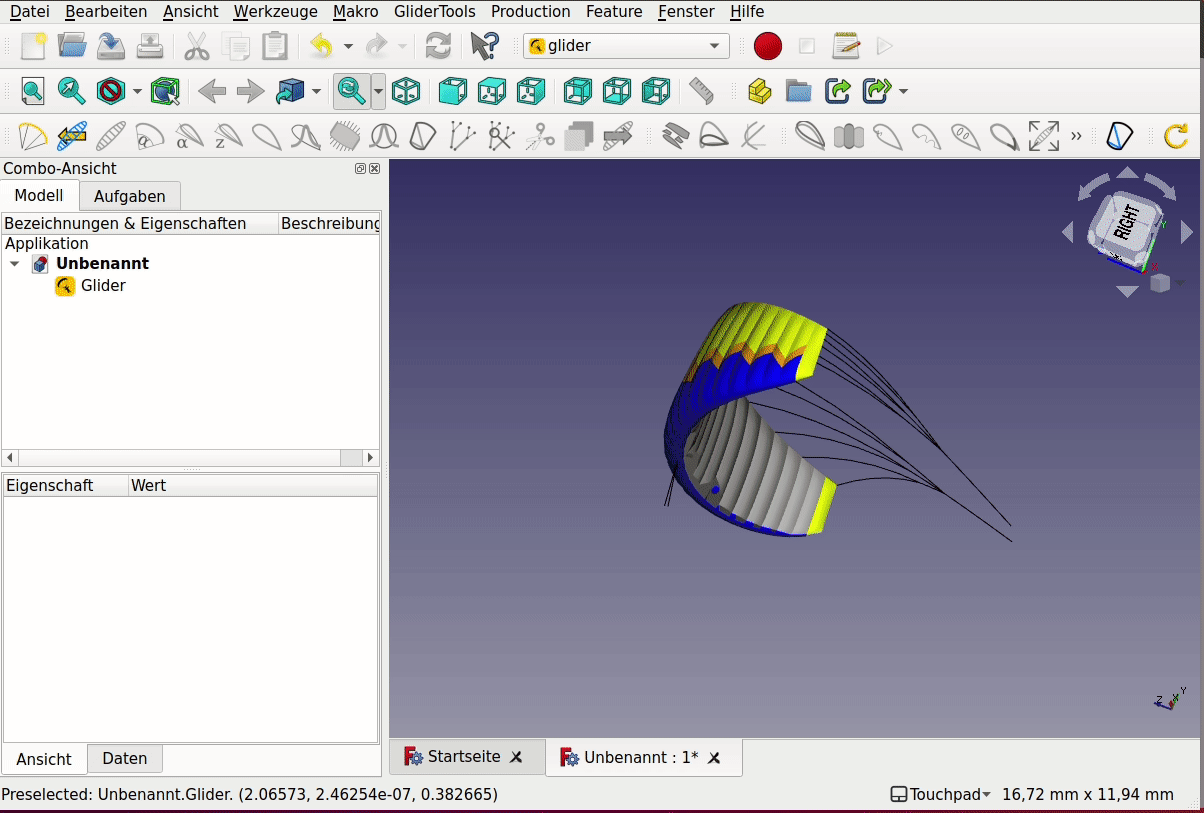Screen dimensions: 1204x813
Task: Click the measure distance ruler icon
Action: tap(702, 92)
